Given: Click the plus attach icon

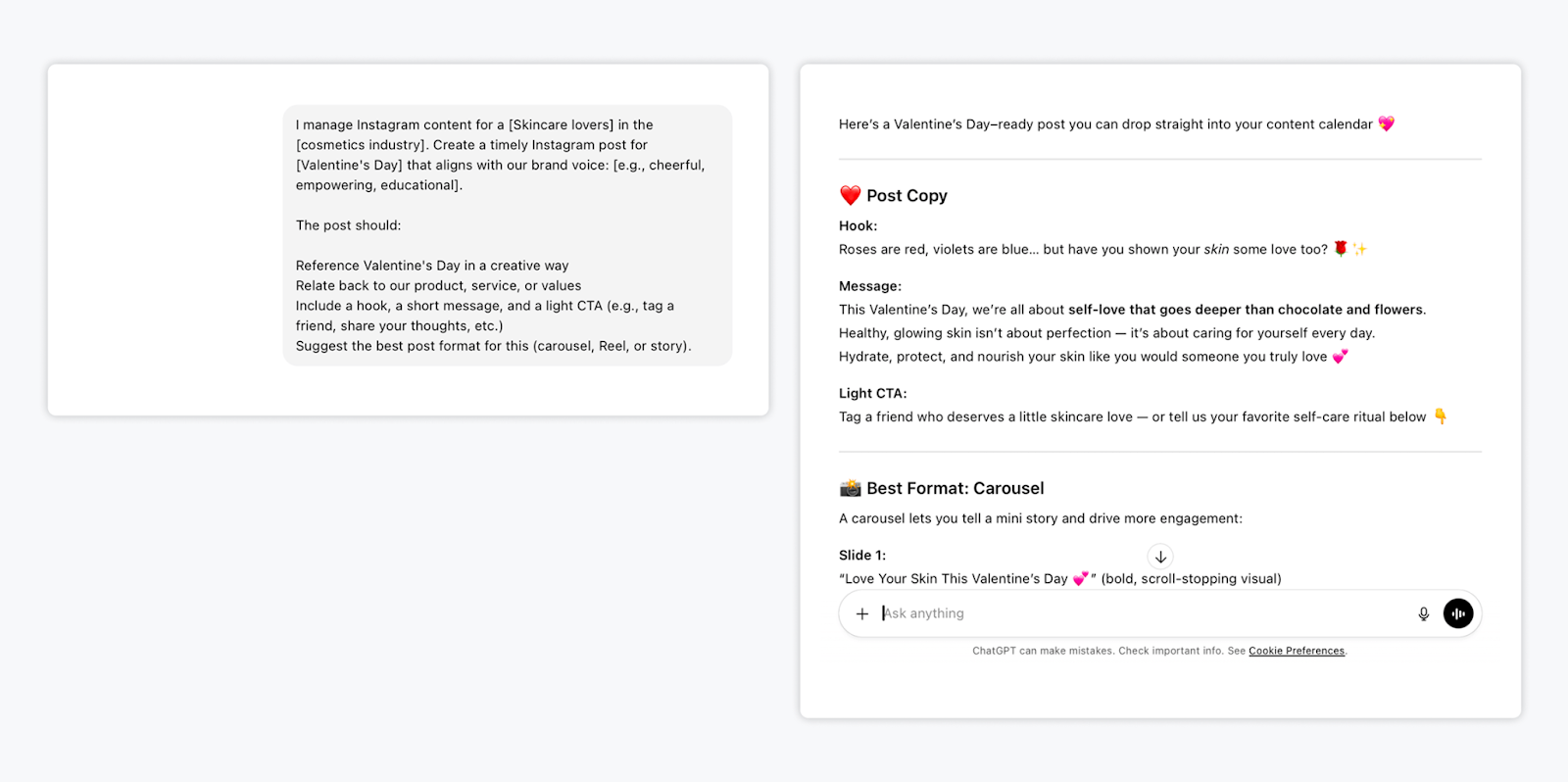Looking at the screenshot, I should 862,613.
